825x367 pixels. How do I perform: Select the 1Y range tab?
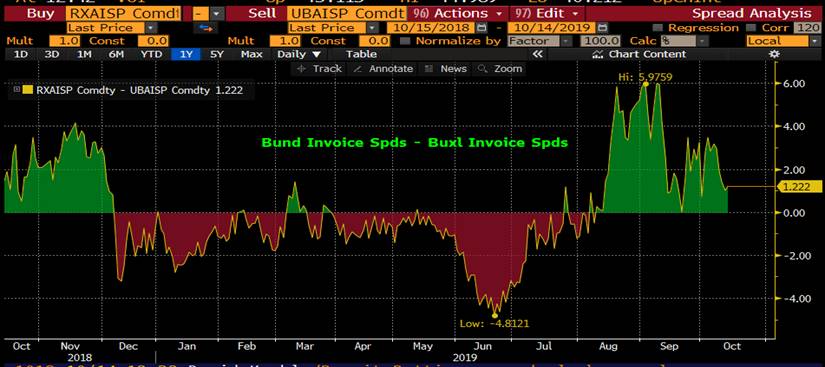pos(186,54)
